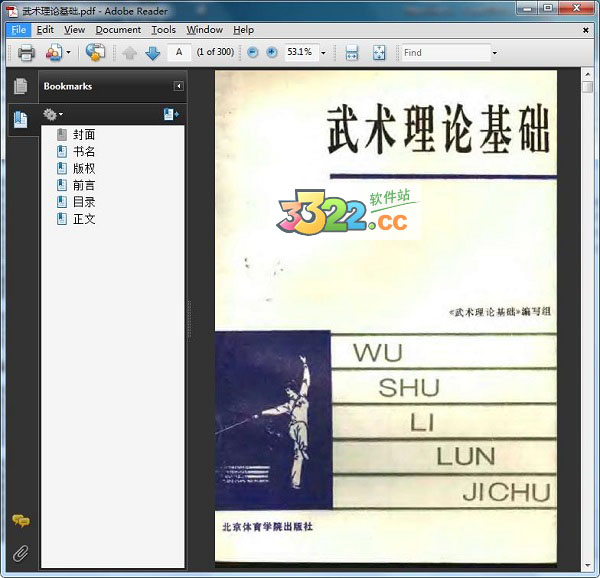Zoom out with minus button

(x=253, y=52)
